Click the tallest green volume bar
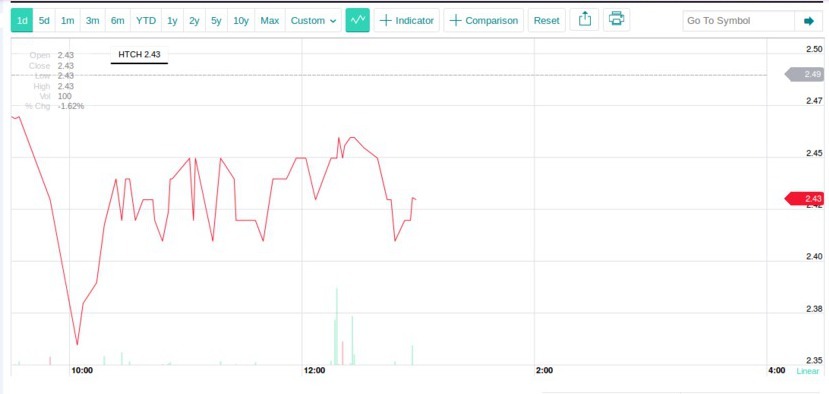Image resolution: width=829 pixels, height=394 pixels. pos(337,326)
